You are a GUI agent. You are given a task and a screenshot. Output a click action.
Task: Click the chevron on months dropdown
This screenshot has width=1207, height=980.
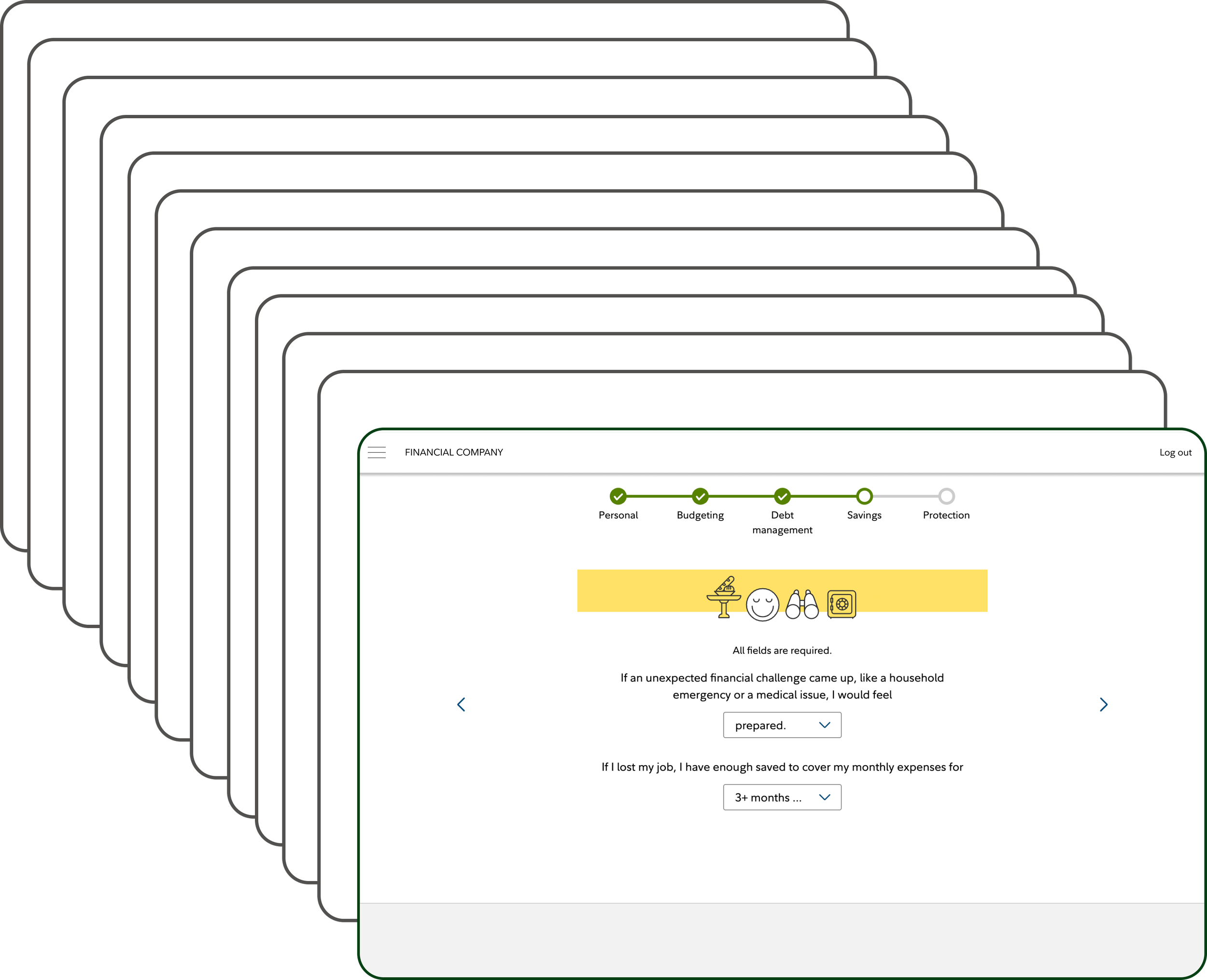click(x=824, y=797)
